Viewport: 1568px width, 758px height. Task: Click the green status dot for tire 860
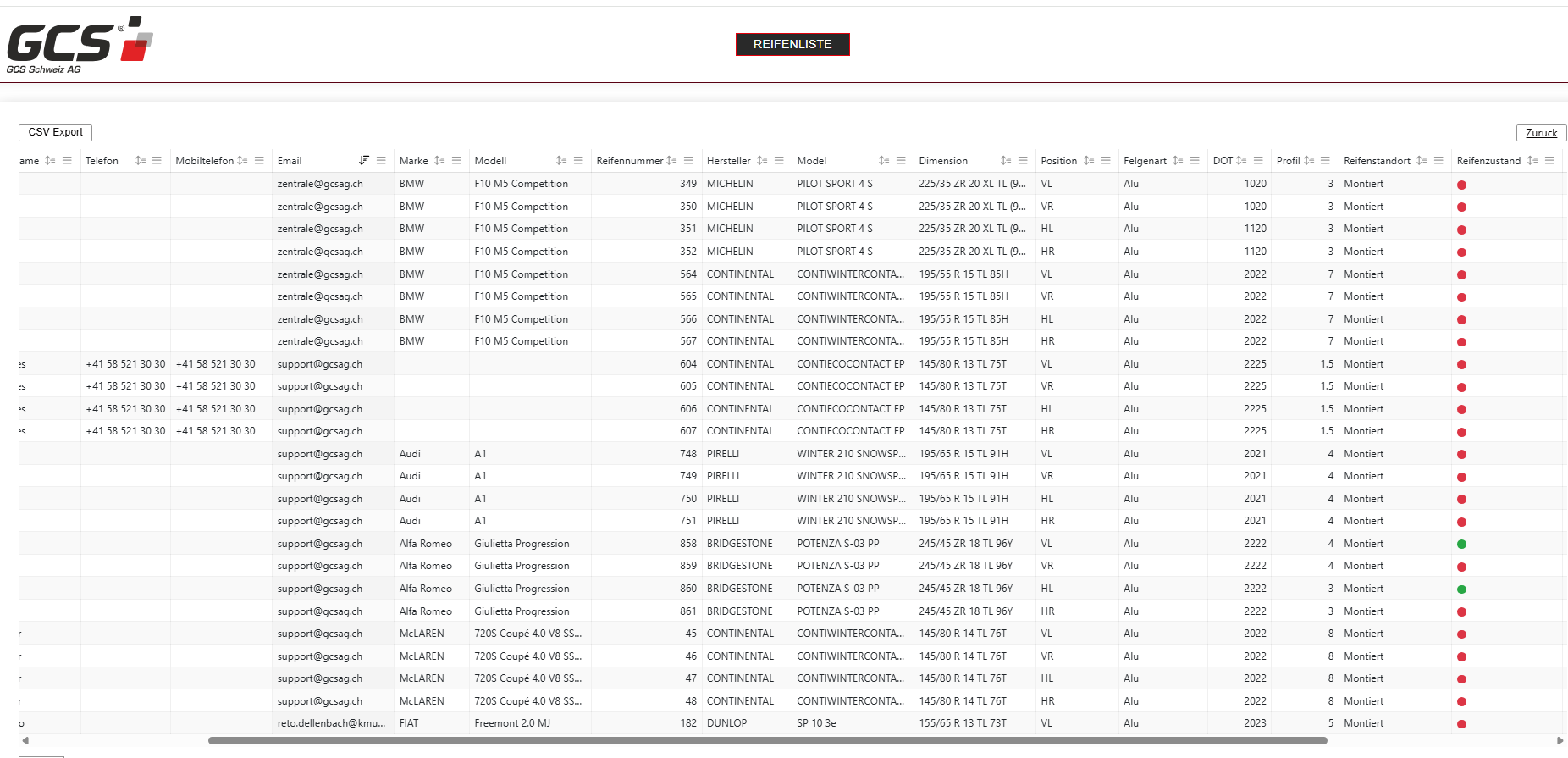(x=1461, y=589)
